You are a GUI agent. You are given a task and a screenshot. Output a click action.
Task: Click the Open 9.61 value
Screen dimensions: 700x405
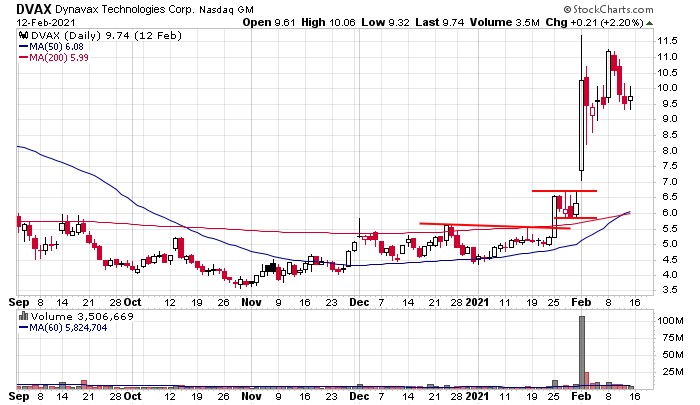click(x=269, y=22)
